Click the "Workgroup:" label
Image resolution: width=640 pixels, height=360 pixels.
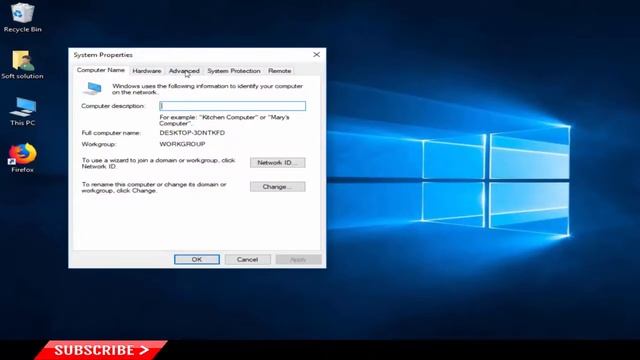click(99, 144)
